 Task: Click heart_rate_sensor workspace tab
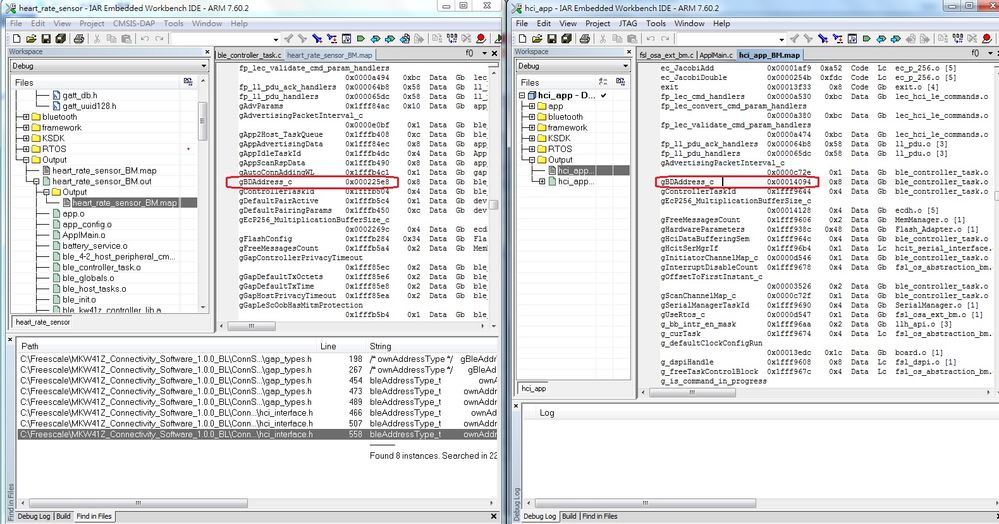click(43, 322)
